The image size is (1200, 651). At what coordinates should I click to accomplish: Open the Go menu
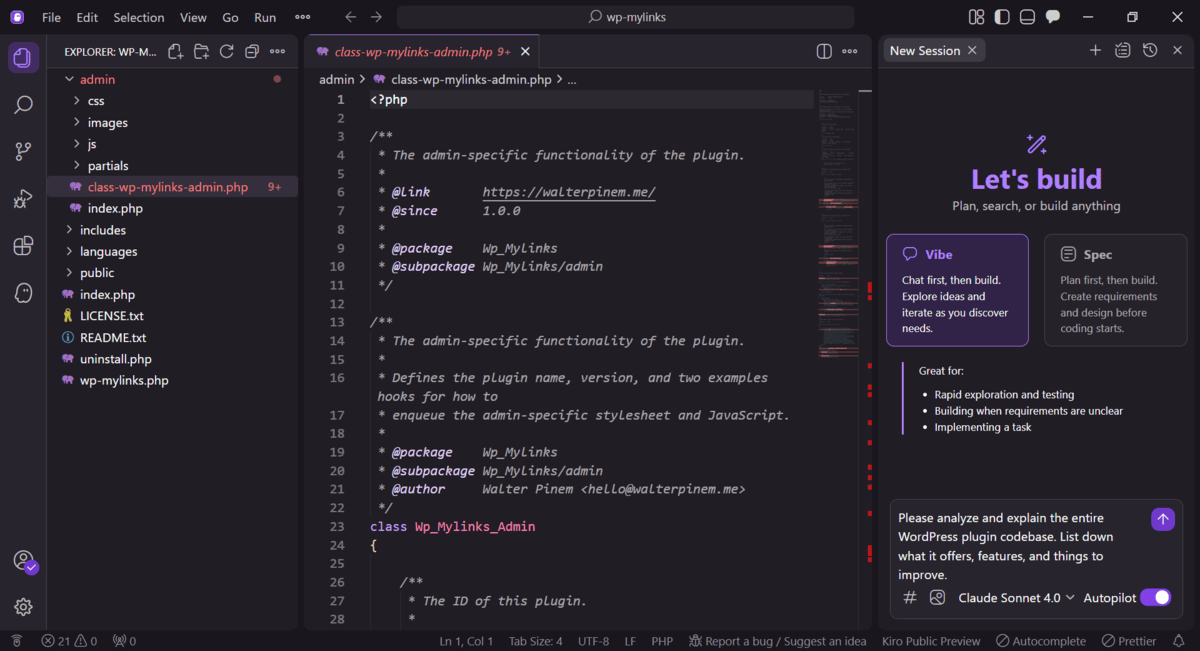pyautogui.click(x=230, y=17)
